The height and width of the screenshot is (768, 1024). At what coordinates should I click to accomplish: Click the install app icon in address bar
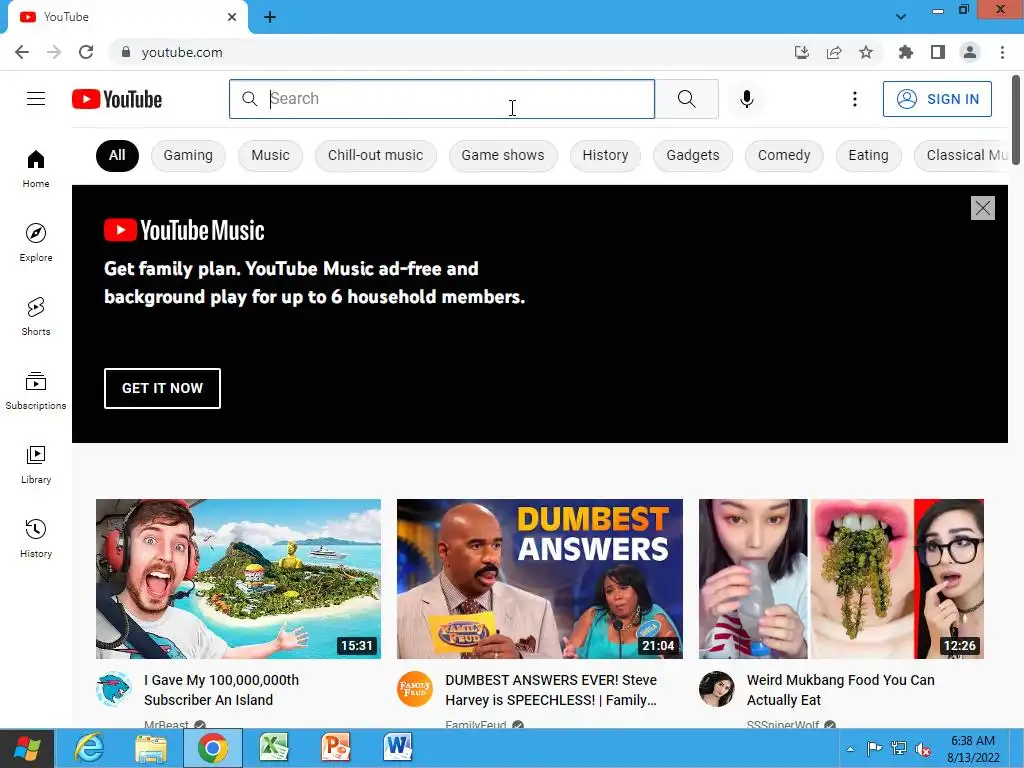[801, 52]
